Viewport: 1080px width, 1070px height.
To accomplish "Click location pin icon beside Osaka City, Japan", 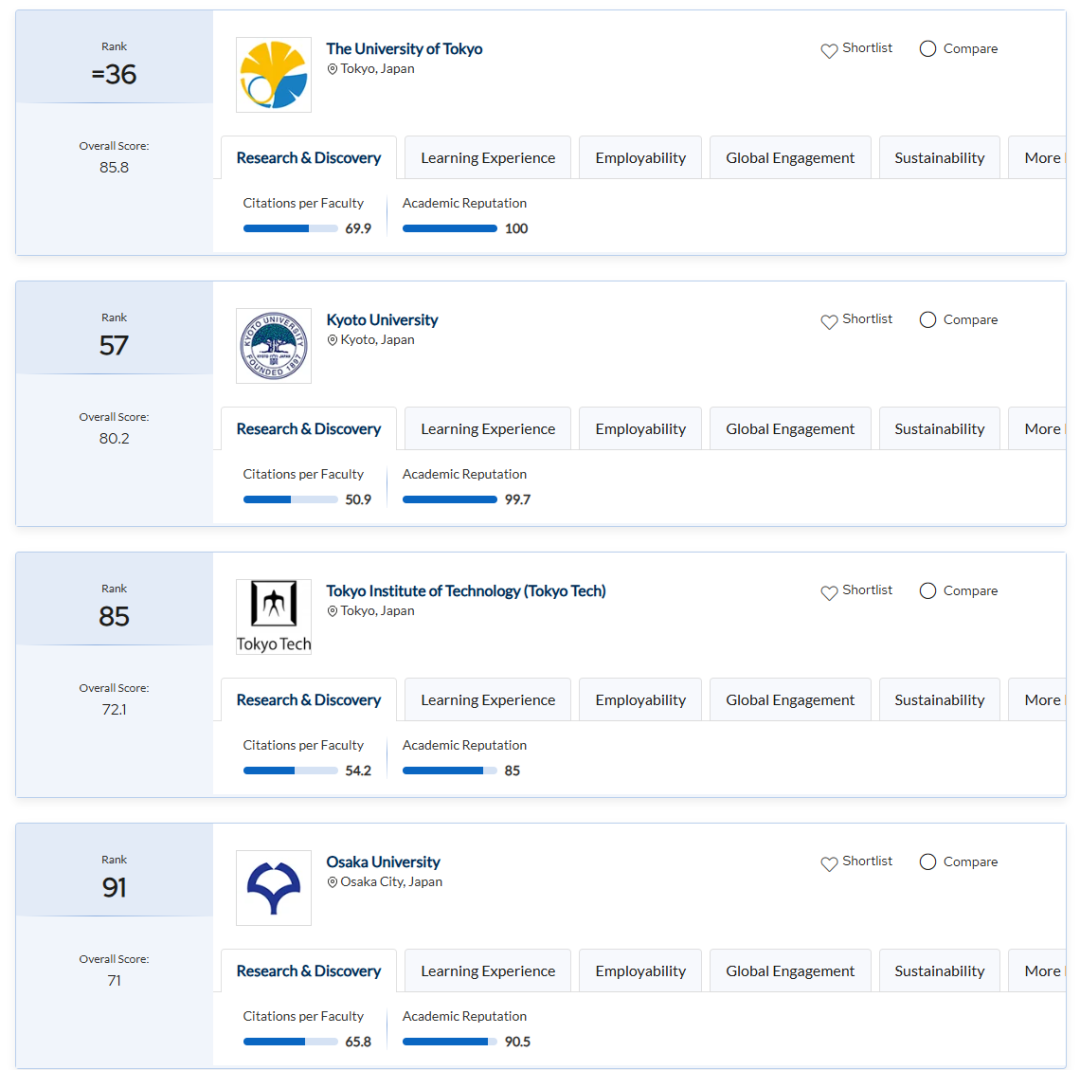I will point(332,882).
